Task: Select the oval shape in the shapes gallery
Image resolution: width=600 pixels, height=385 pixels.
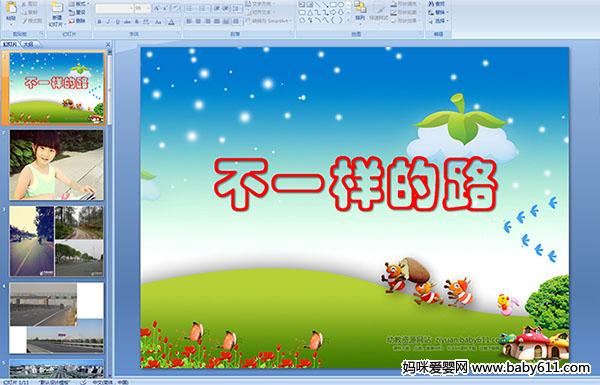Action: pyautogui.click(x=342, y=5)
